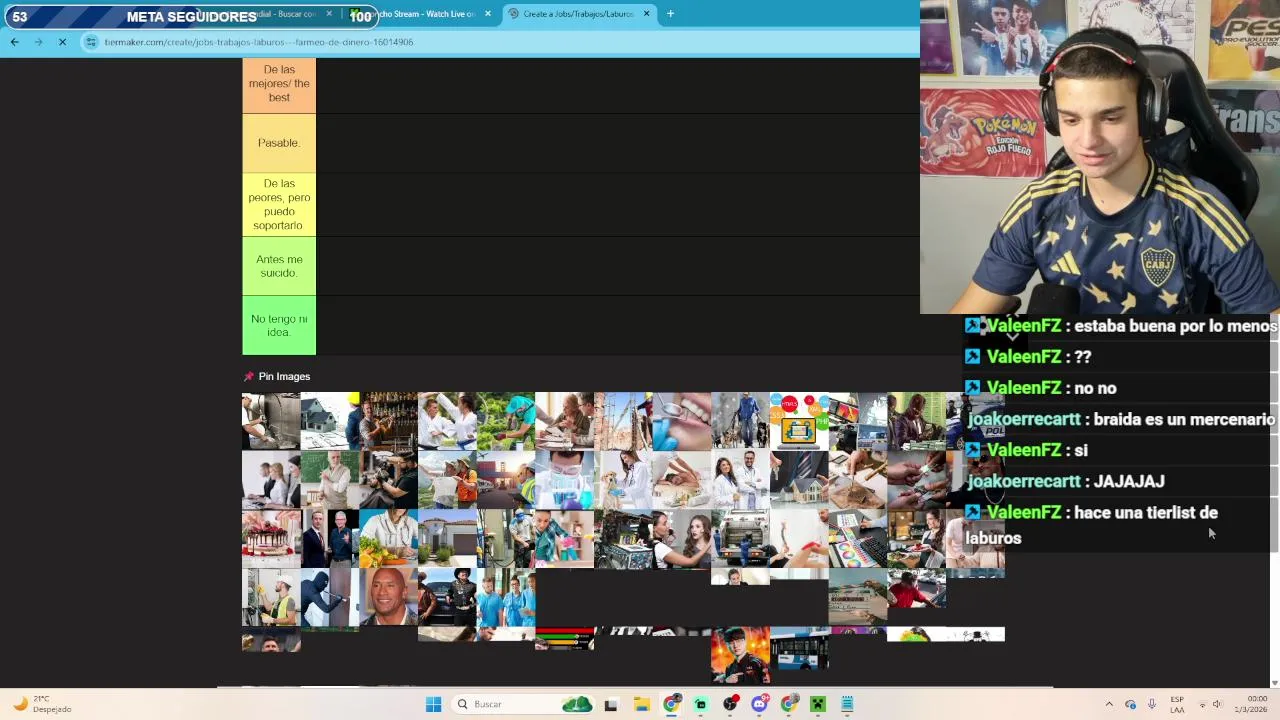The height and width of the screenshot is (720, 1280).
Task: Choose the hooded burglar image
Action: (330, 598)
